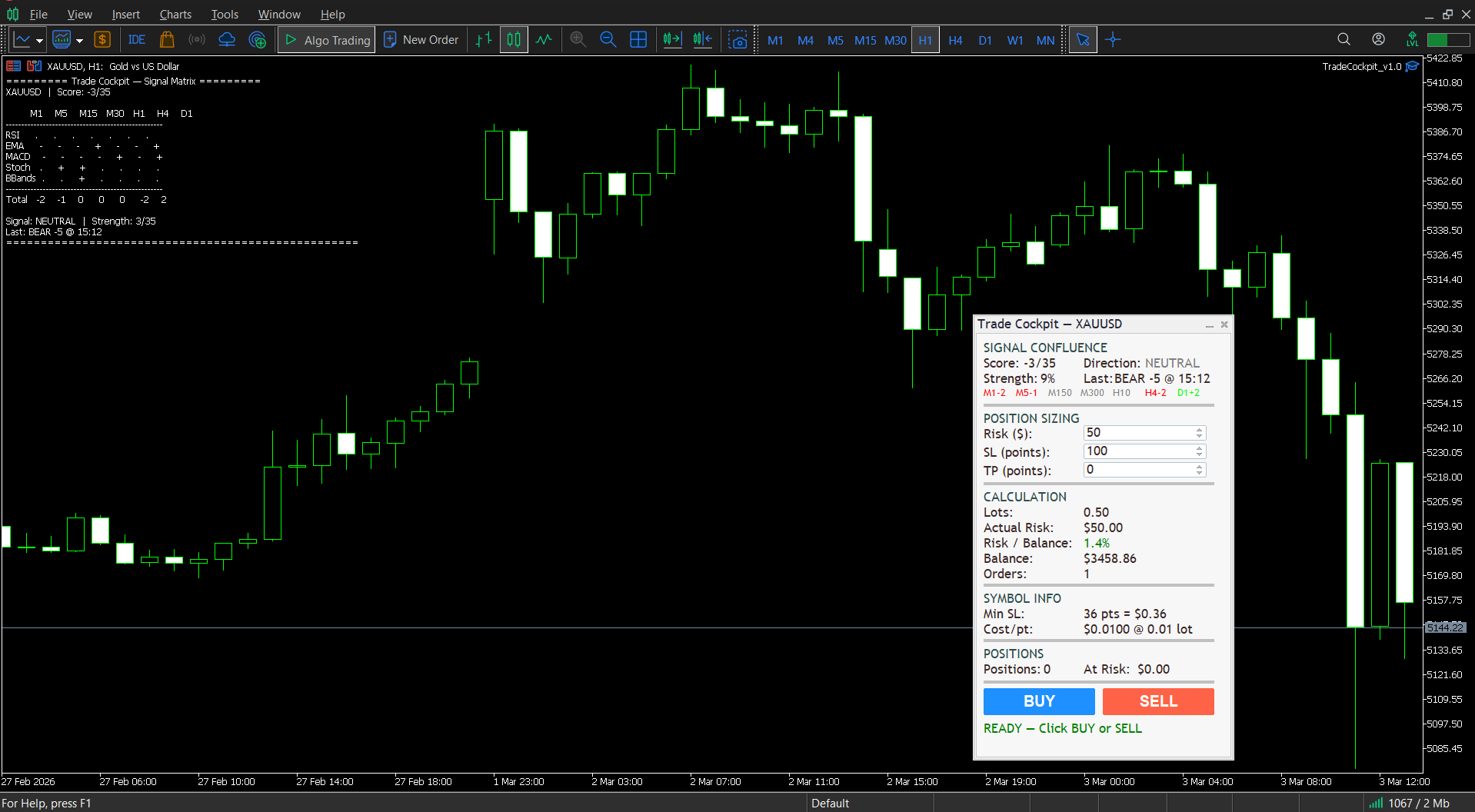Screen dimensions: 1475x812
Task: Open the search magnifier in toolbar
Action: pyautogui.click(x=1343, y=40)
